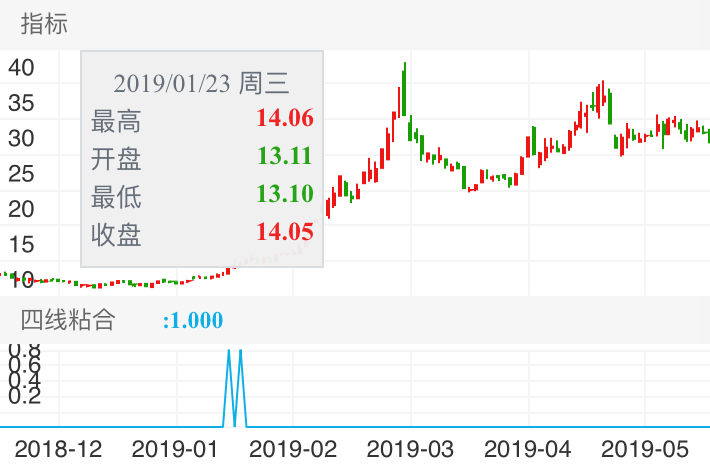Click tooltip date 2019/01/23 周三

click(x=201, y=83)
